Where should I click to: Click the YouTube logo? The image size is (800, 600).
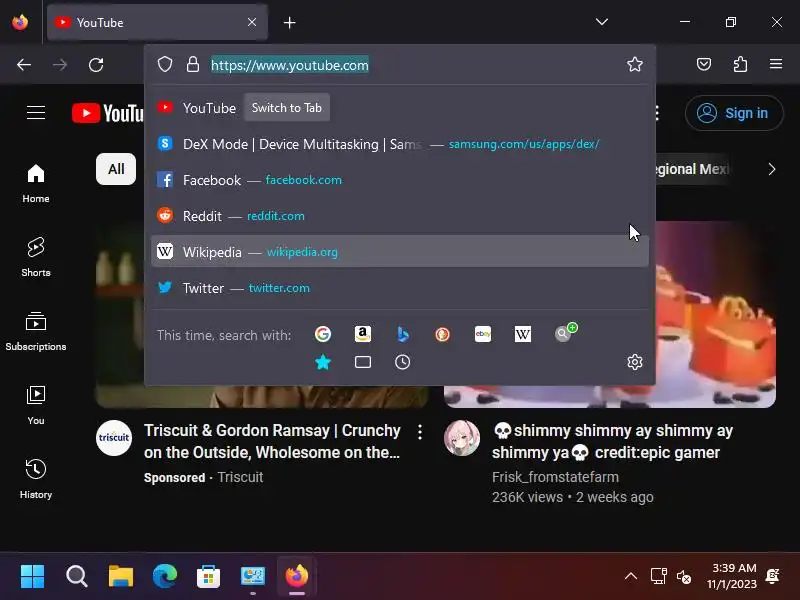tap(108, 113)
